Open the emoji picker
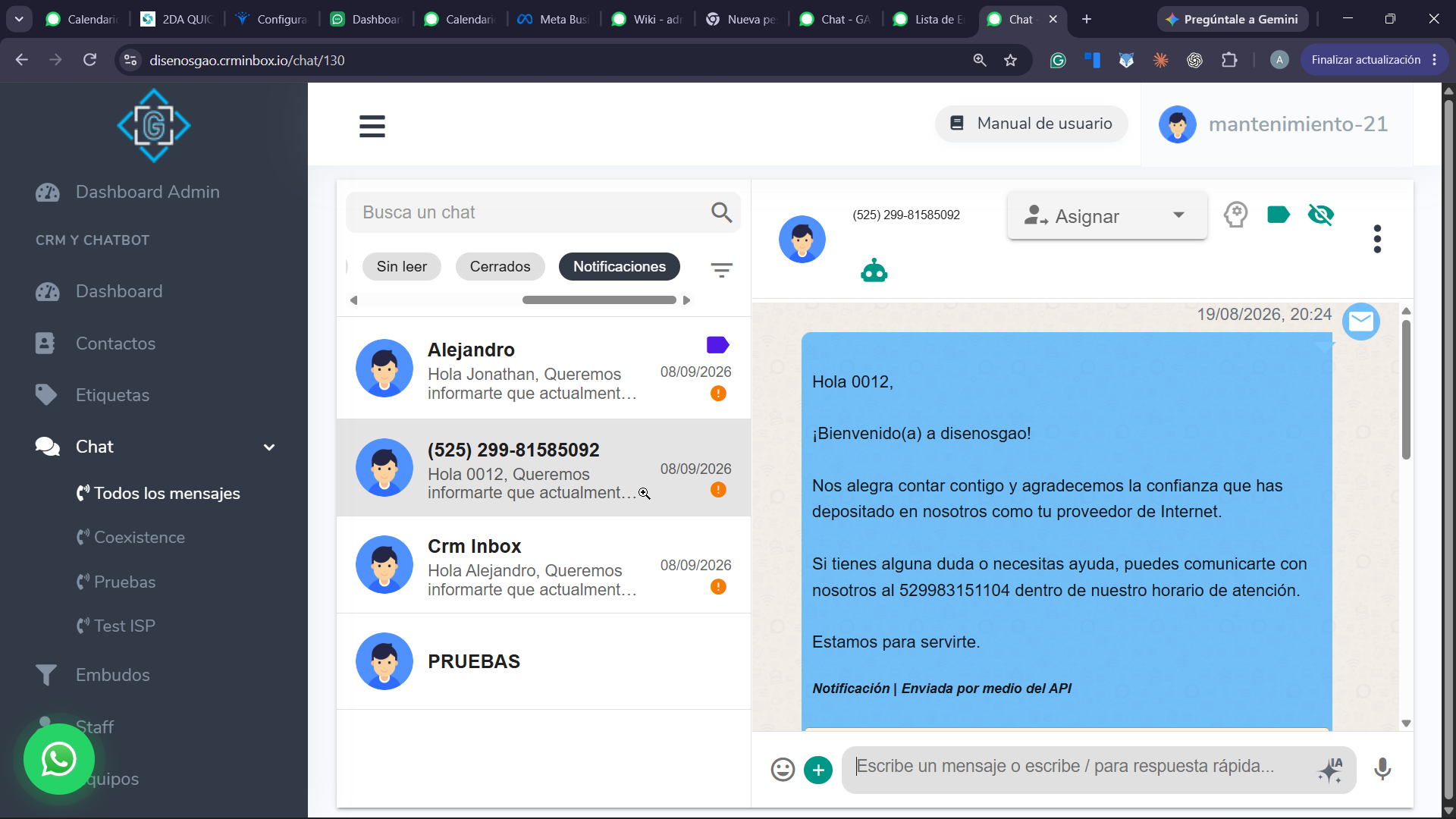This screenshot has height=819, width=1456. 783,769
